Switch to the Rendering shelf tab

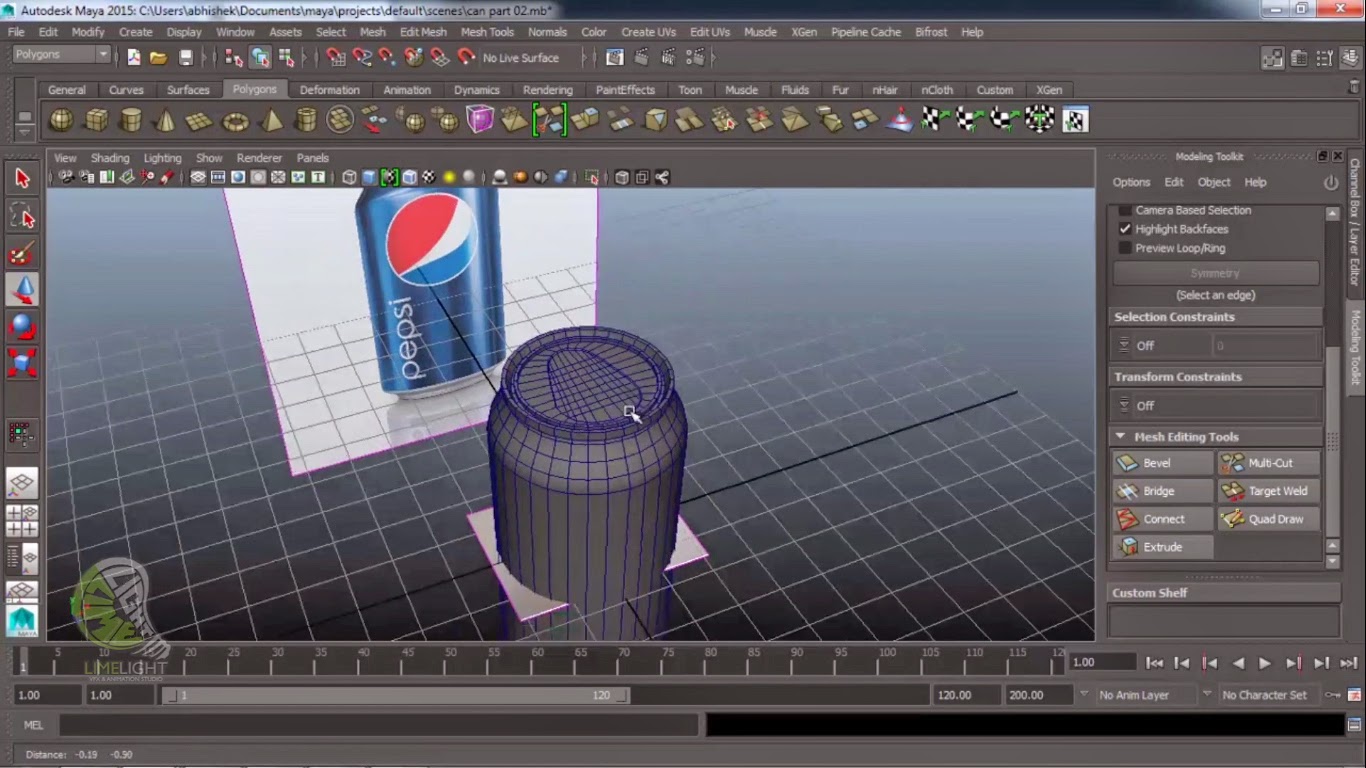(547, 90)
